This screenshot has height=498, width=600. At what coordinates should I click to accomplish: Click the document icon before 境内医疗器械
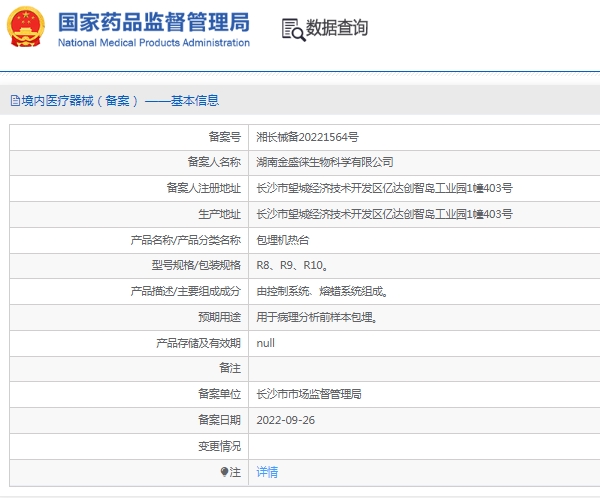point(15,101)
